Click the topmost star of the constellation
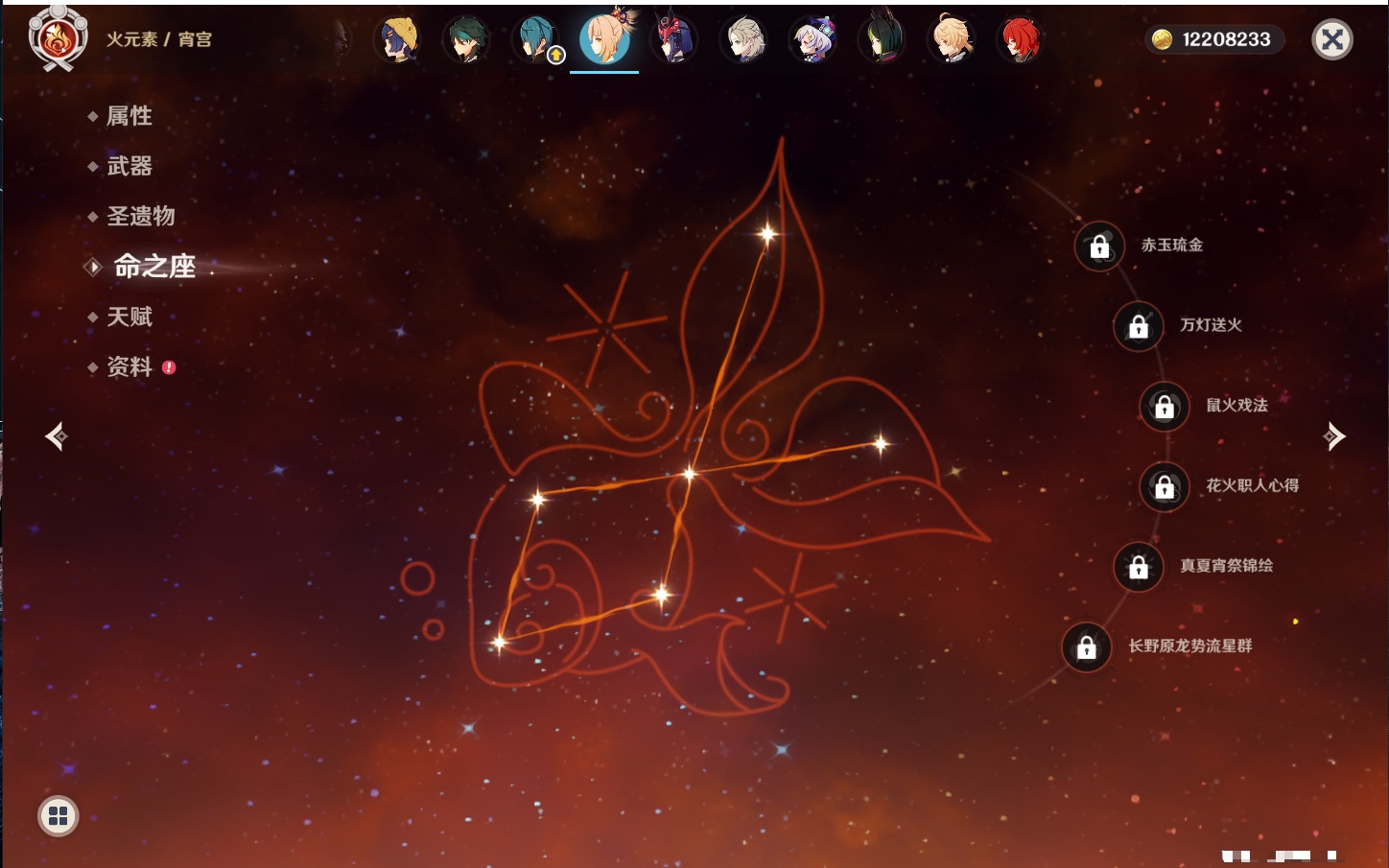The height and width of the screenshot is (868, 1389). coord(767,234)
